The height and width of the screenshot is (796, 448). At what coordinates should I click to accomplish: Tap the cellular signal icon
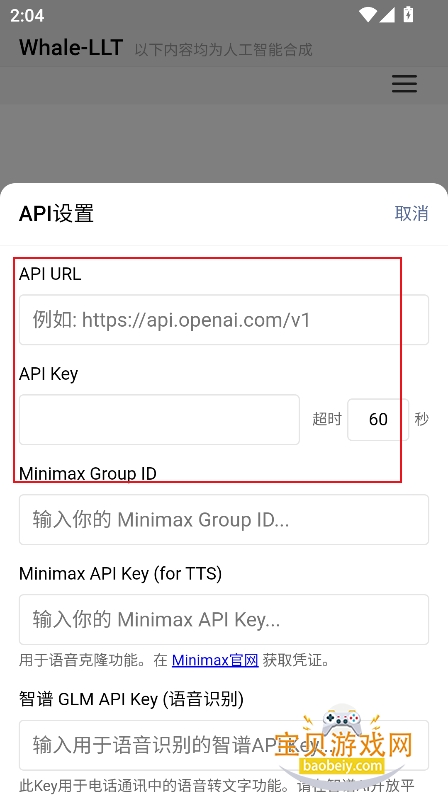[387, 15]
